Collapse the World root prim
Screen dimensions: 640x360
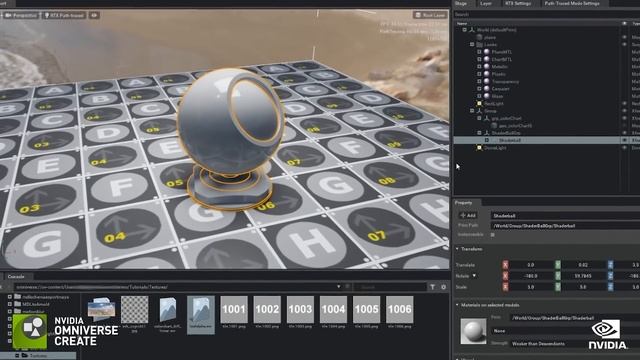tap(464, 30)
